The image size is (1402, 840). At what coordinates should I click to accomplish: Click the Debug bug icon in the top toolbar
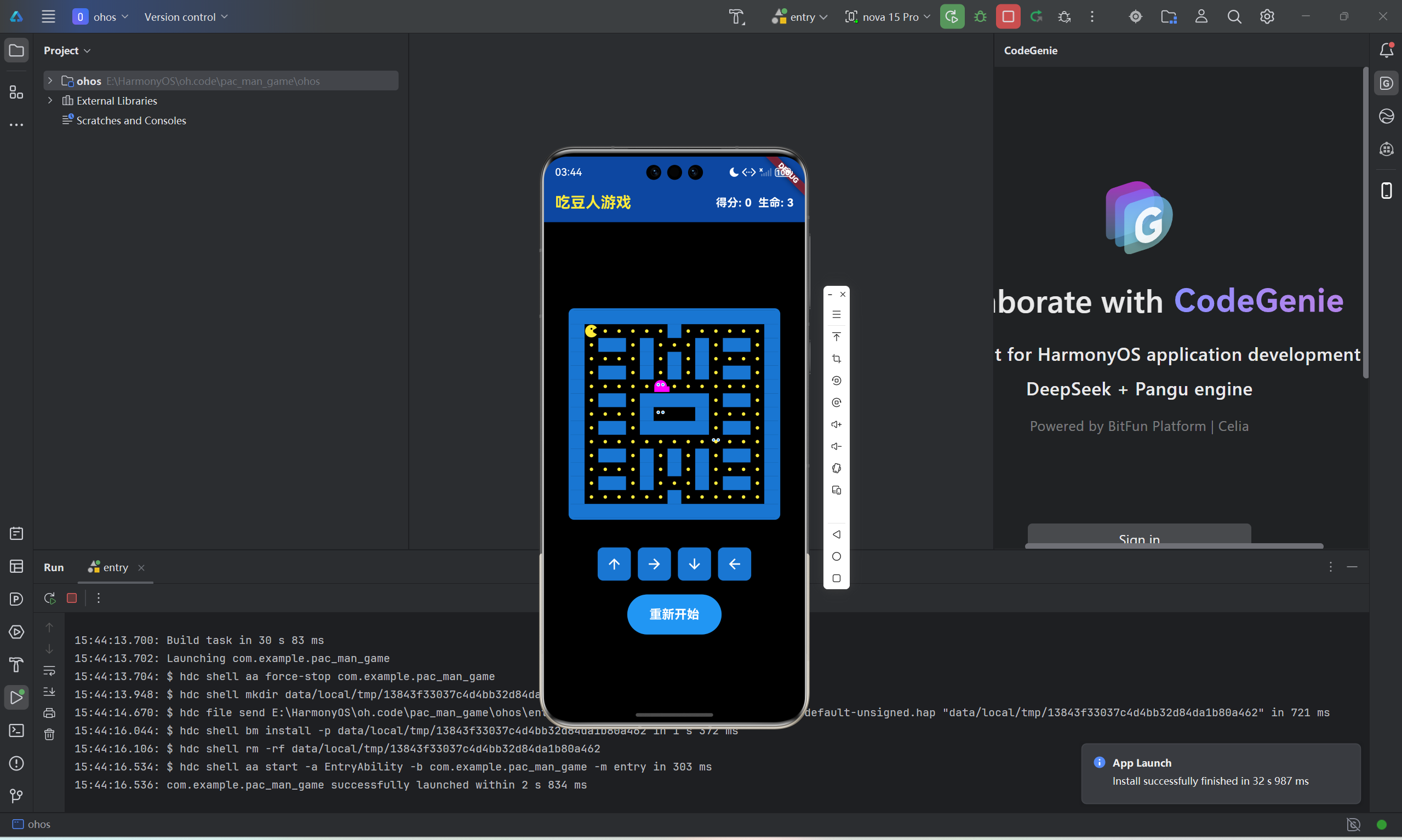tap(980, 16)
